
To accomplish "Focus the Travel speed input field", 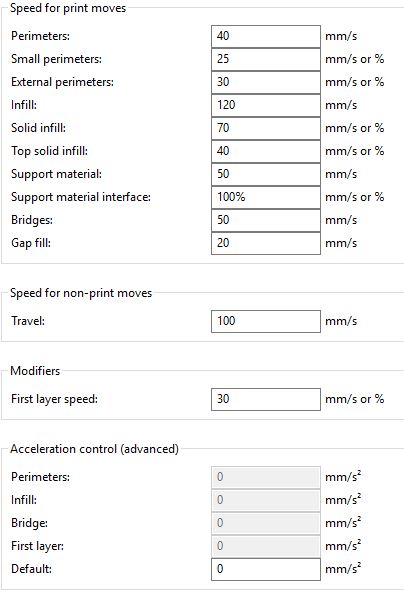I will point(266,321).
